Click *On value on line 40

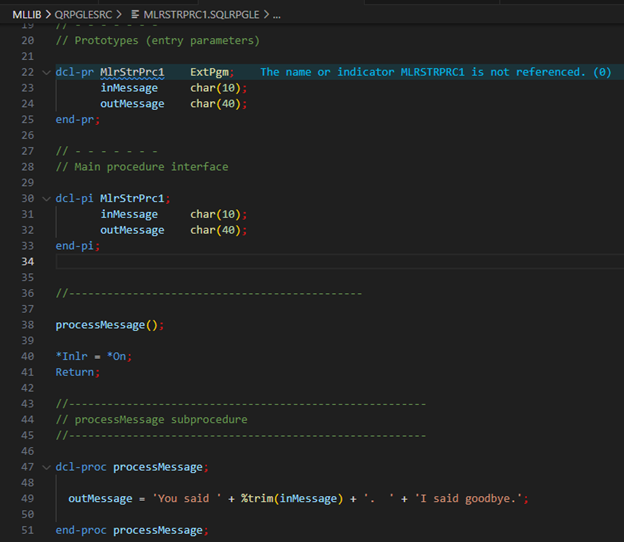coord(117,356)
